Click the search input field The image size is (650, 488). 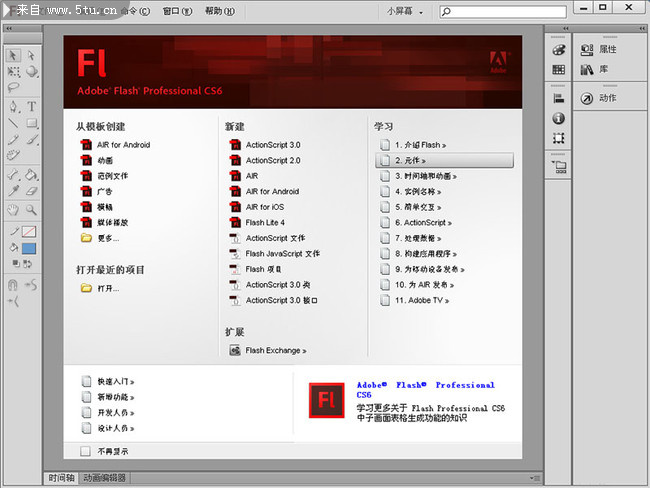[503, 12]
